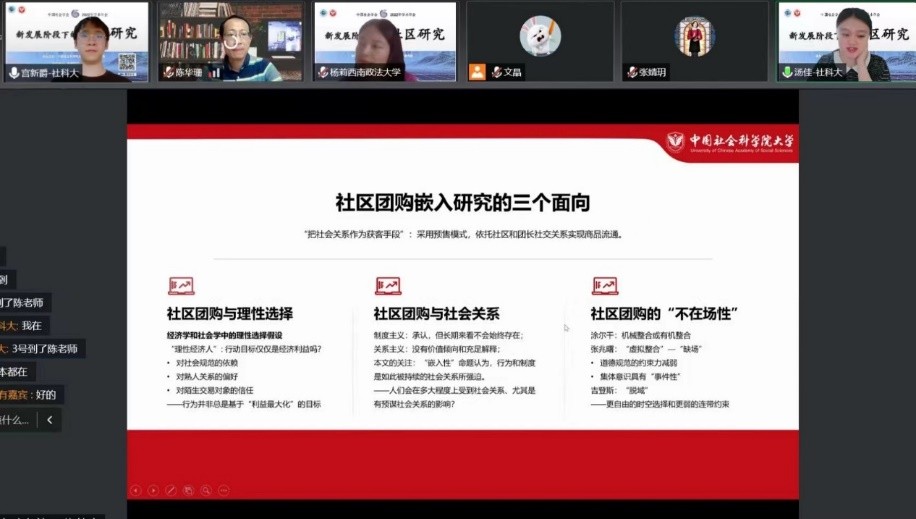Click the slideshow zoom magnifier icon
Image resolution: width=916 pixels, height=519 pixels.
tap(205, 490)
